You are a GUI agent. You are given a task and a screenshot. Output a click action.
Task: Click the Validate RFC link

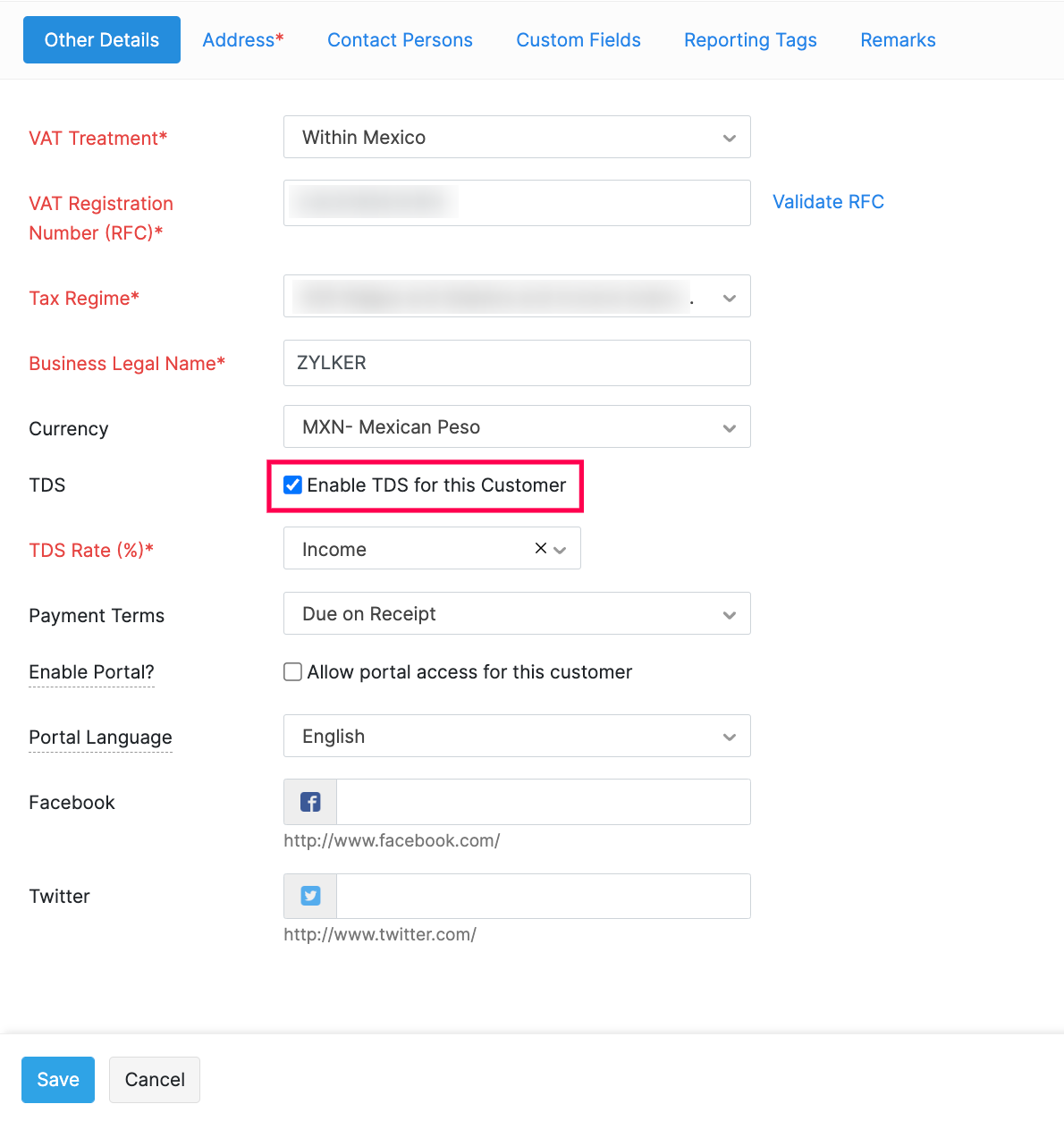(828, 201)
